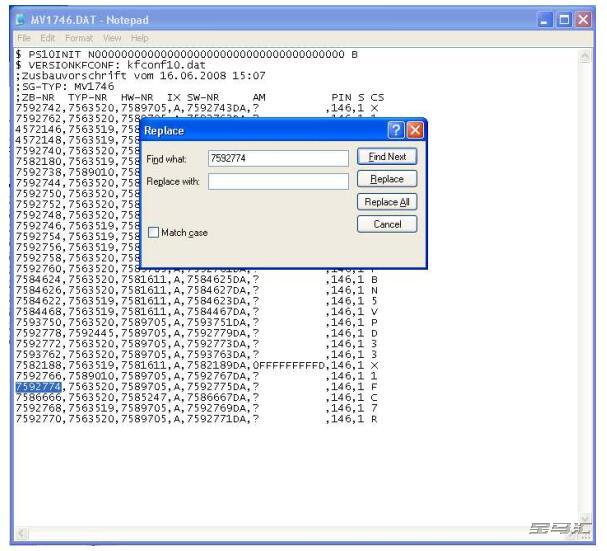The image size is (607, 551).
Task: Click highlighted text 7592774 in document
Action: 38,387
